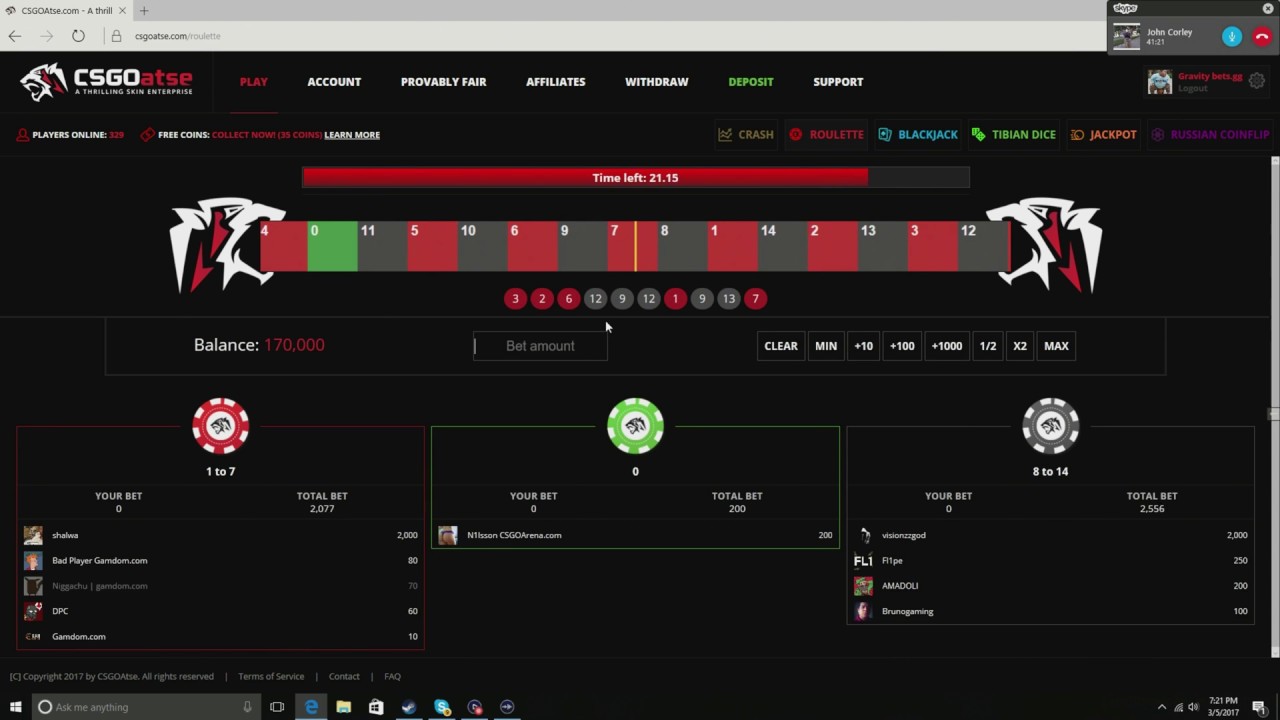
Task: Open the Windows Start menu
Action: [x=15, y=707]
